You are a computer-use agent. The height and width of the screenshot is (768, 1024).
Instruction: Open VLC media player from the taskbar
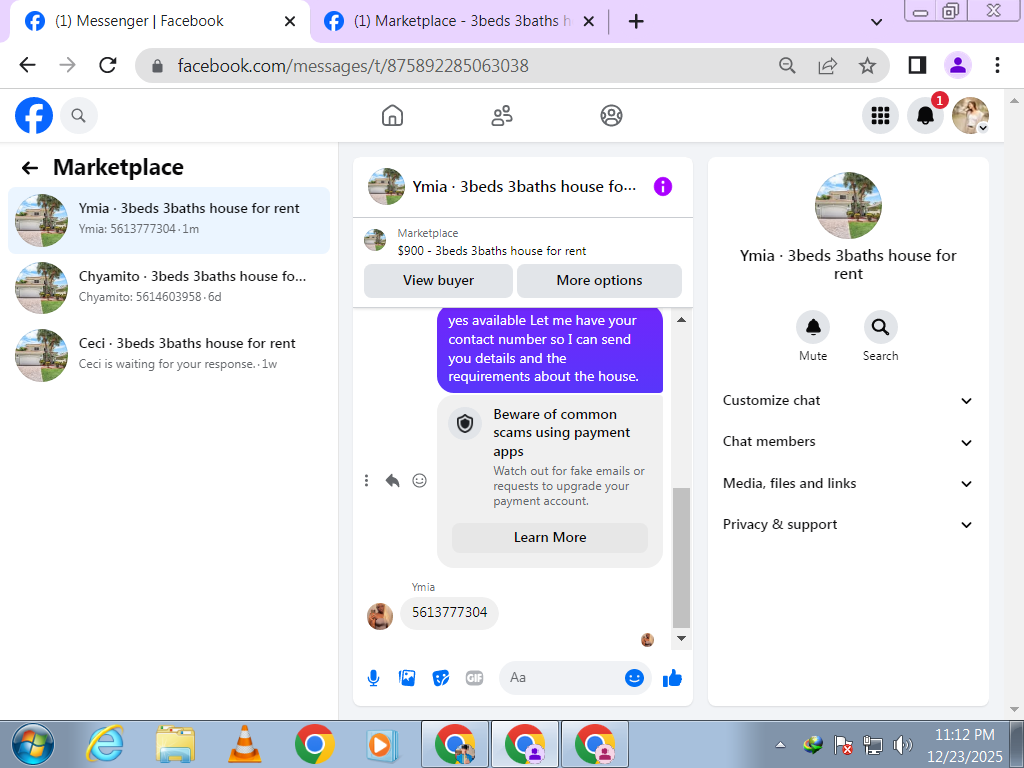(244, 744)
